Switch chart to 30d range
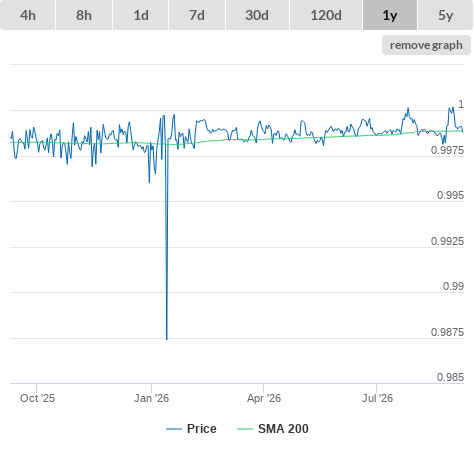The image size is (474, 455). coord(257,15)
